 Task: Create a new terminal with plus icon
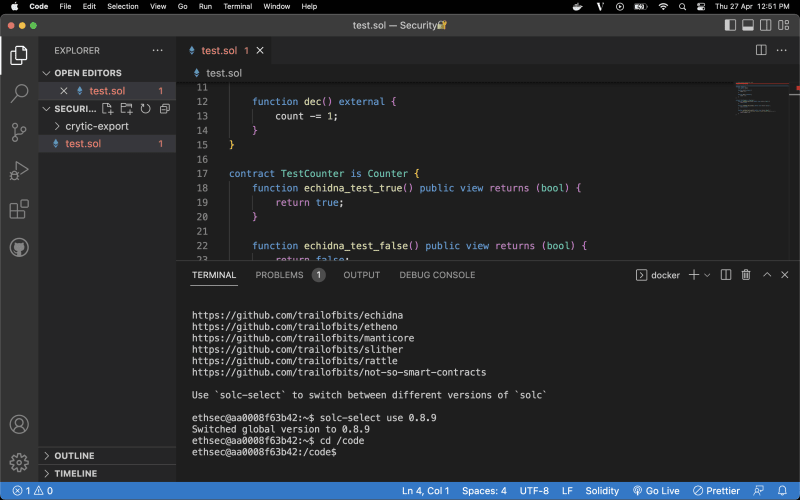click(694, 275)
